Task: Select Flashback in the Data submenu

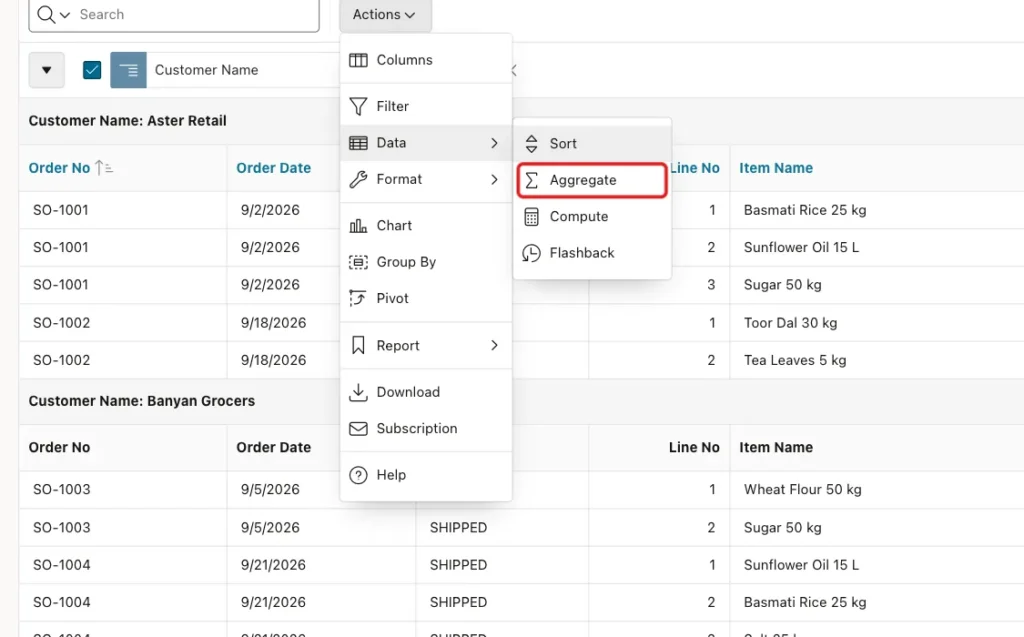Action: 592,253
